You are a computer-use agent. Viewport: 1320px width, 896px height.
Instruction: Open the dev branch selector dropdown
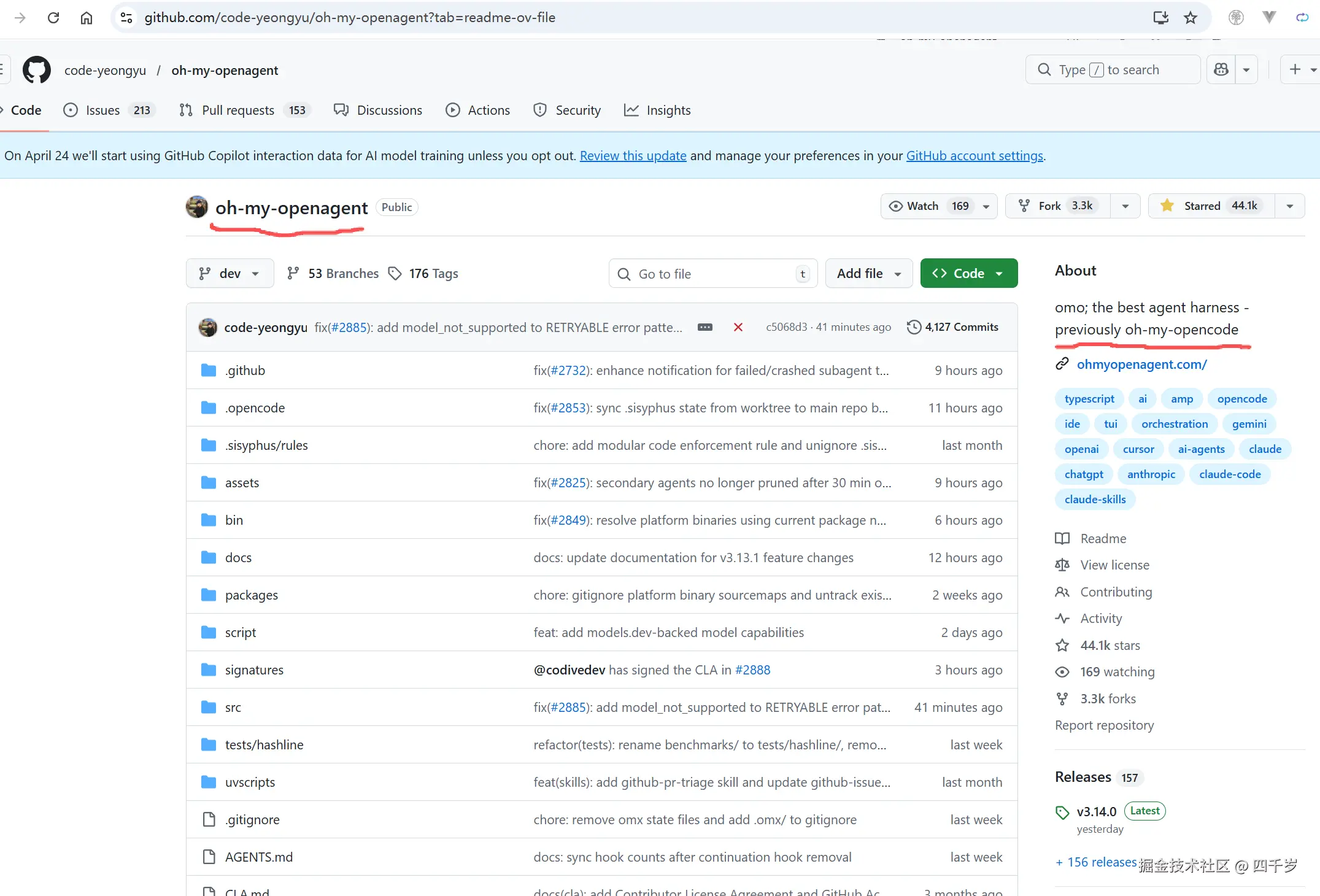tap(230, 273)
